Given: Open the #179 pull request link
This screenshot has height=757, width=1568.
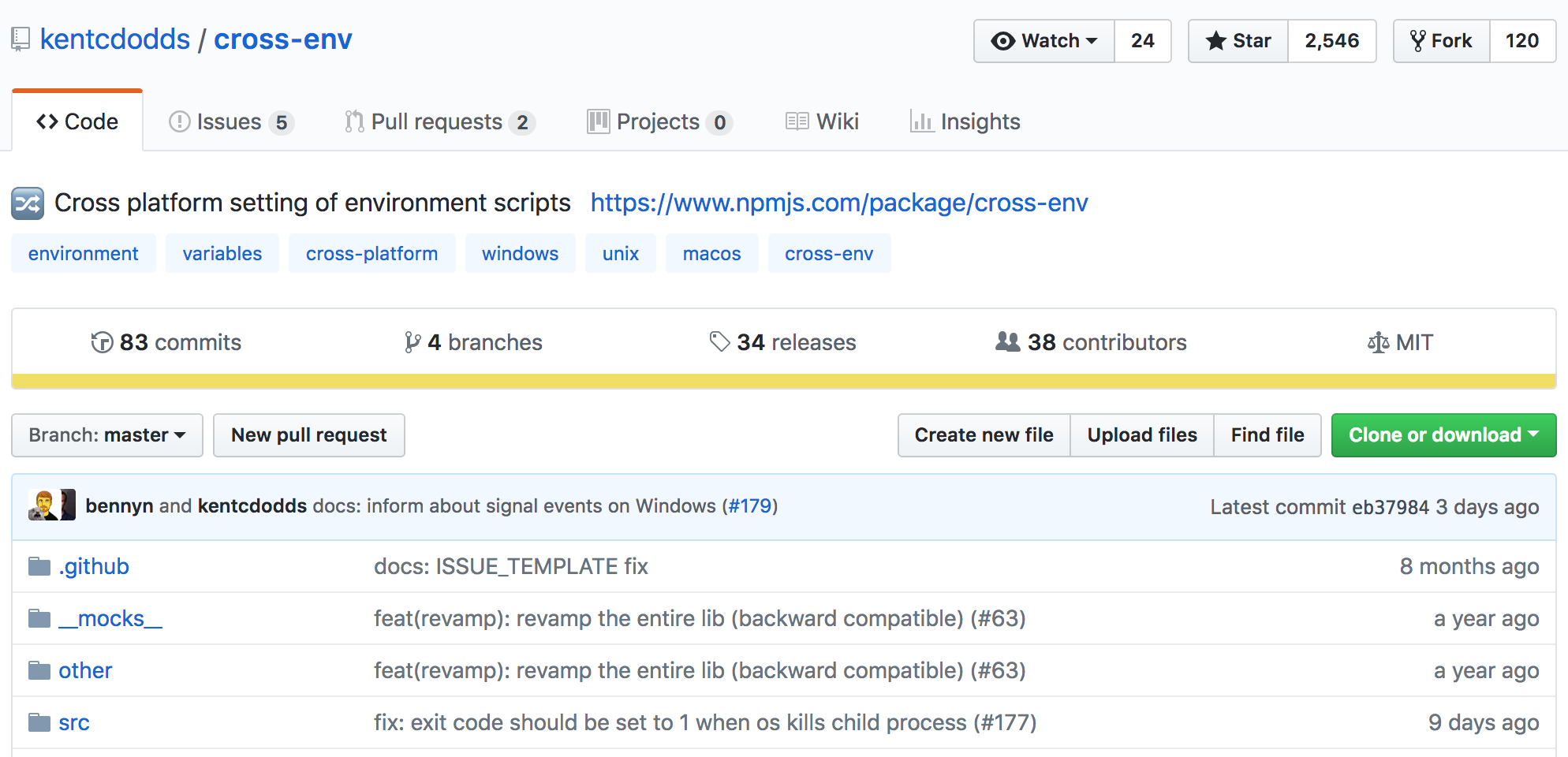Looking at the screenshot, I should pos(750,505).
